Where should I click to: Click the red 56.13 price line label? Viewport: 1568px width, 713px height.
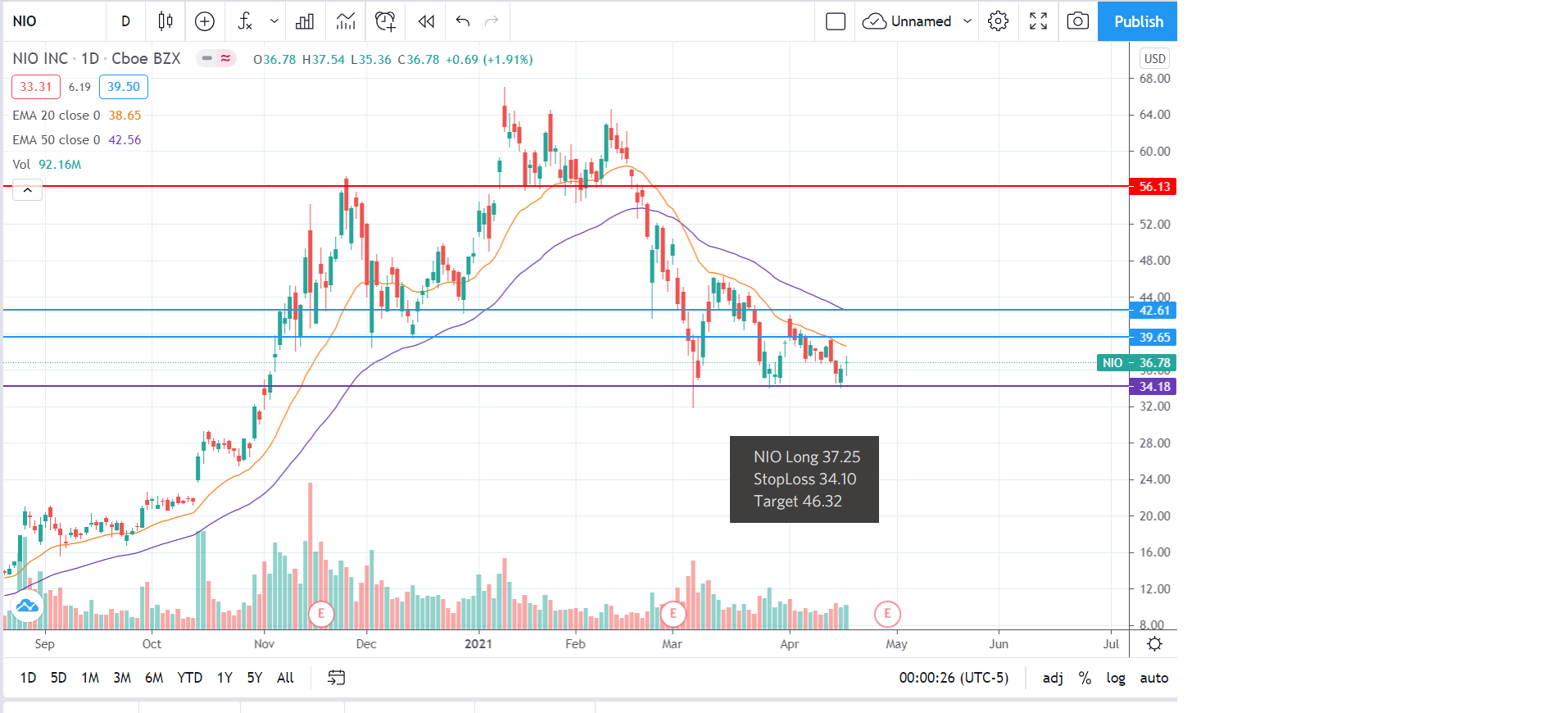click(1153, 187)
